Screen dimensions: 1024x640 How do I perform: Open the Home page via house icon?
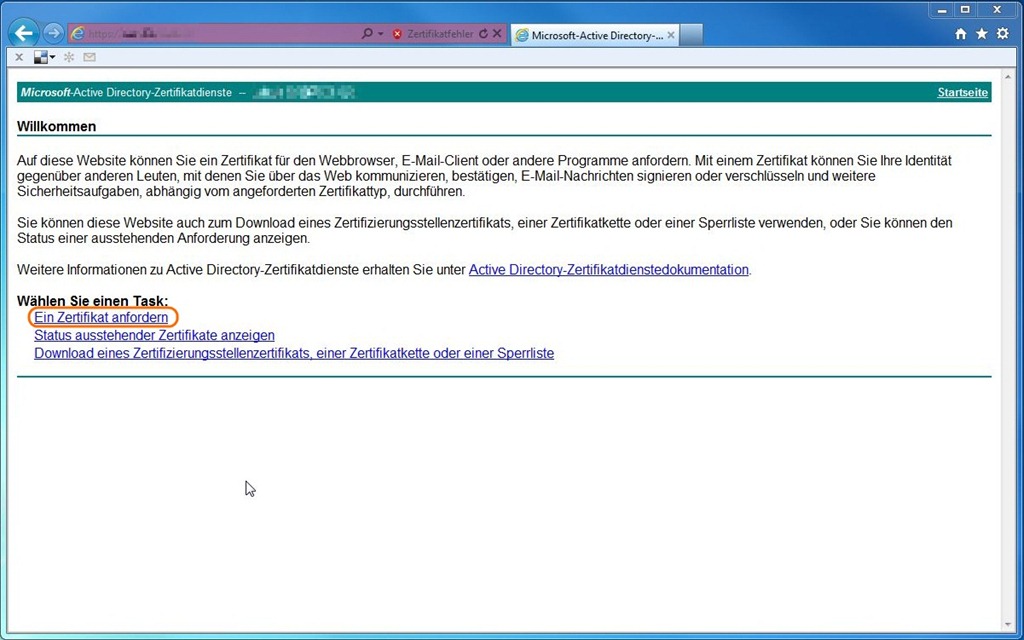pyautogui.click(x=961, y=34)
